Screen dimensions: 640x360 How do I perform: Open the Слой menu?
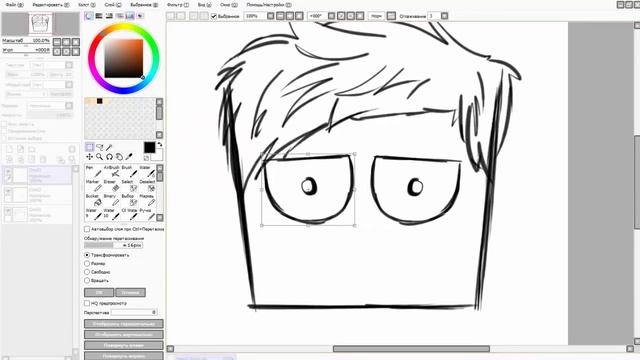pos(113,5)
